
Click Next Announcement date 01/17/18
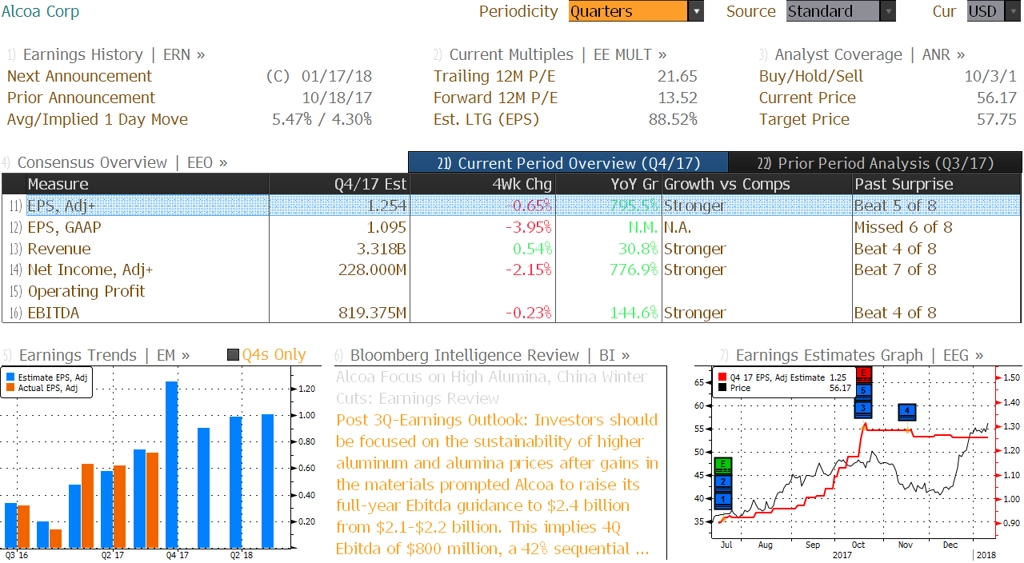coord(336,76)
